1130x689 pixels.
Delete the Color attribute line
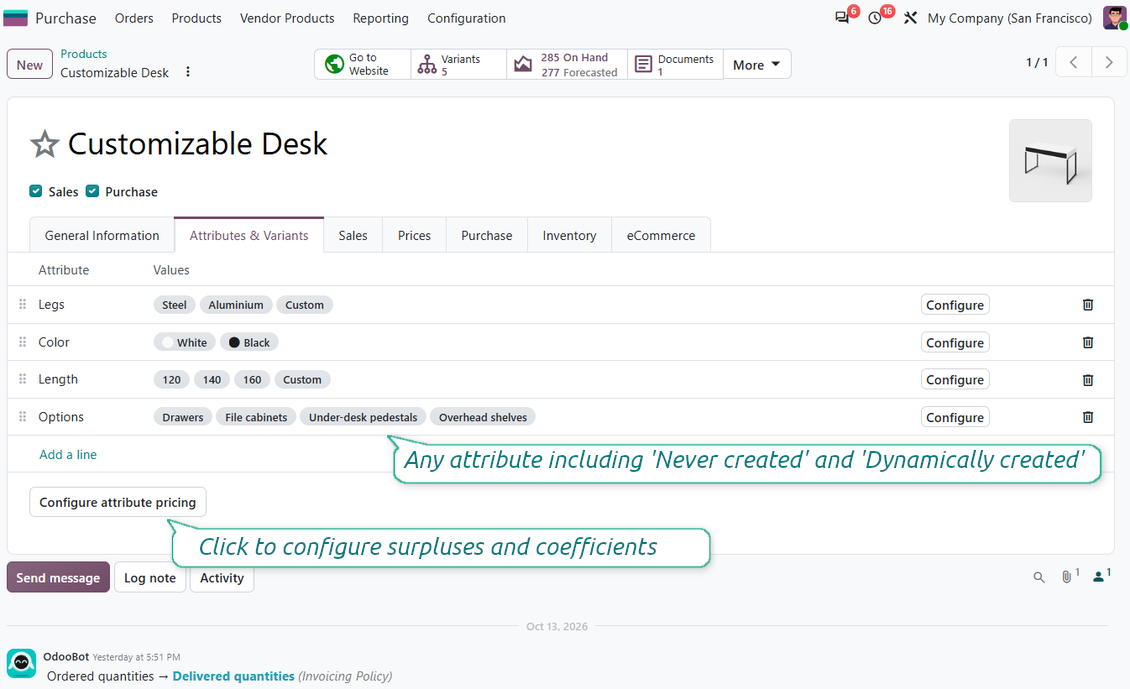click(x=1087, y=342)
